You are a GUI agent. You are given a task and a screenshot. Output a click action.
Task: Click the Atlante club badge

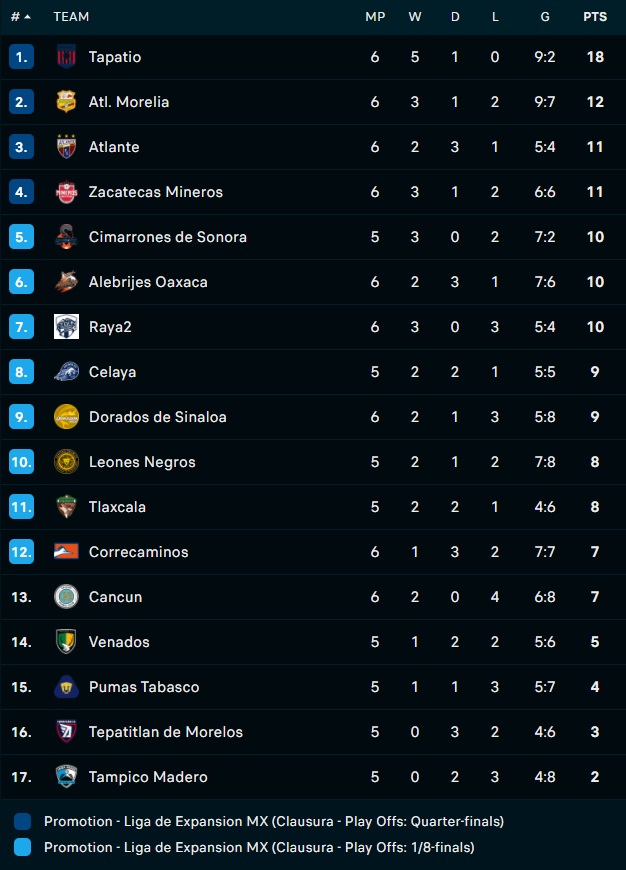click(65, 147)
